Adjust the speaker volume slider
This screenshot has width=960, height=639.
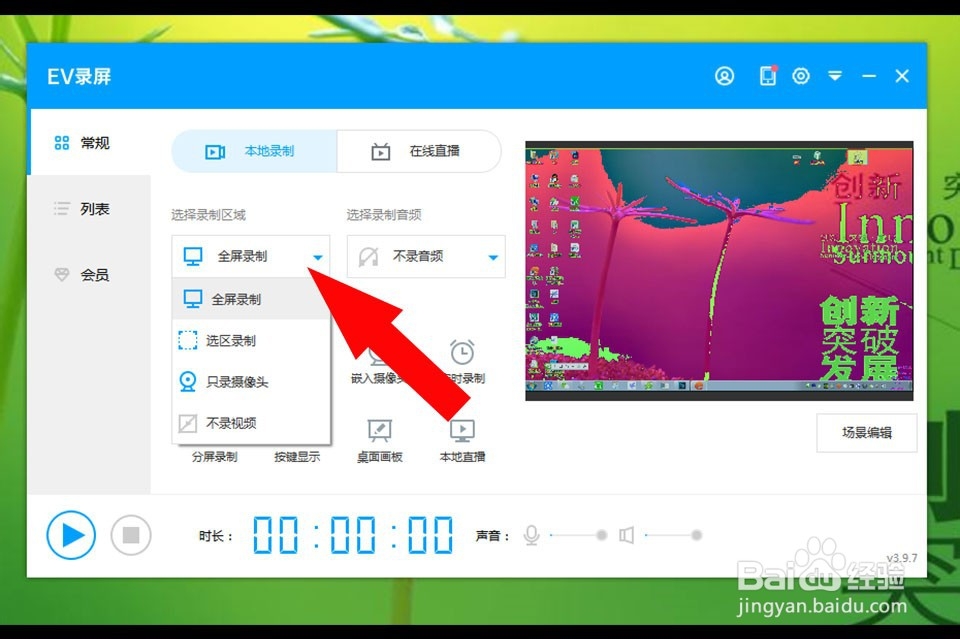pos(673,536)
